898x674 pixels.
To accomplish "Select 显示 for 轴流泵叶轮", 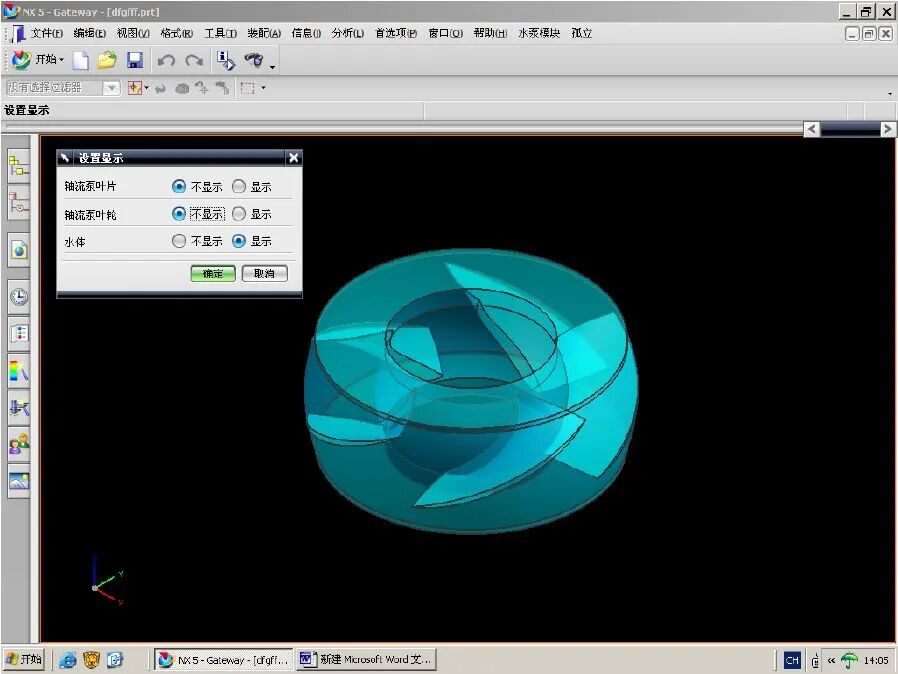I will pos(239,214).
